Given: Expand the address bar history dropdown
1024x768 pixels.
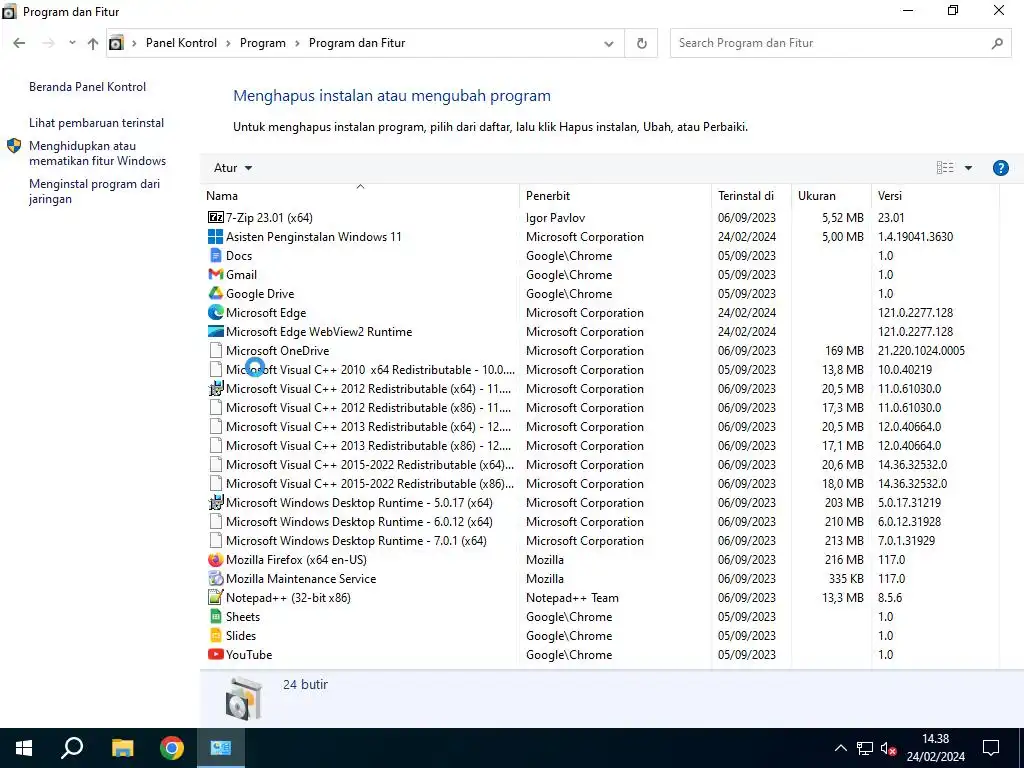Looking at the screenshot, I should 609,43.
